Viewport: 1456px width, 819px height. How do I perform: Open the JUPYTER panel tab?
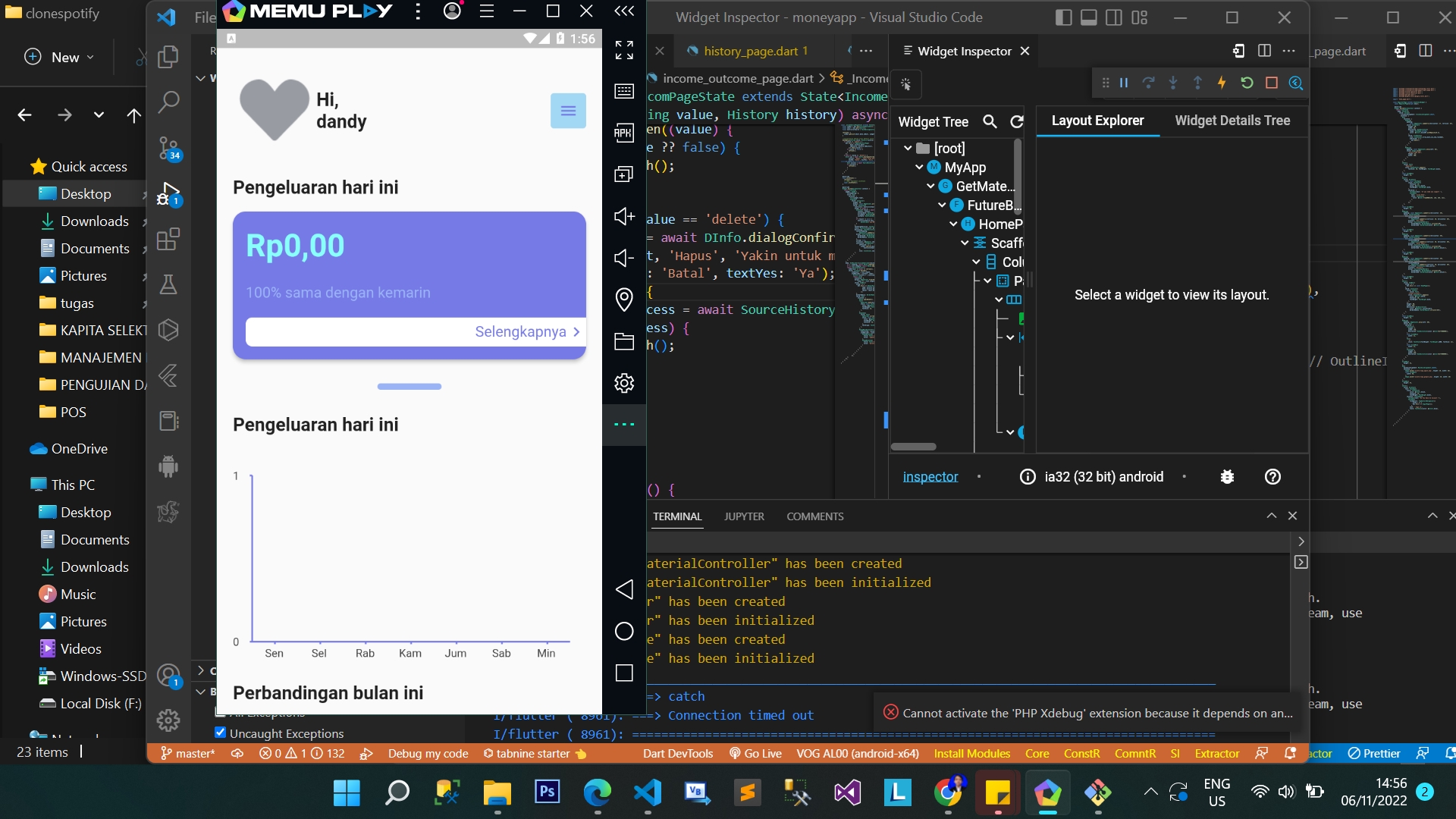pyautogui.click(x=744, y=516)
